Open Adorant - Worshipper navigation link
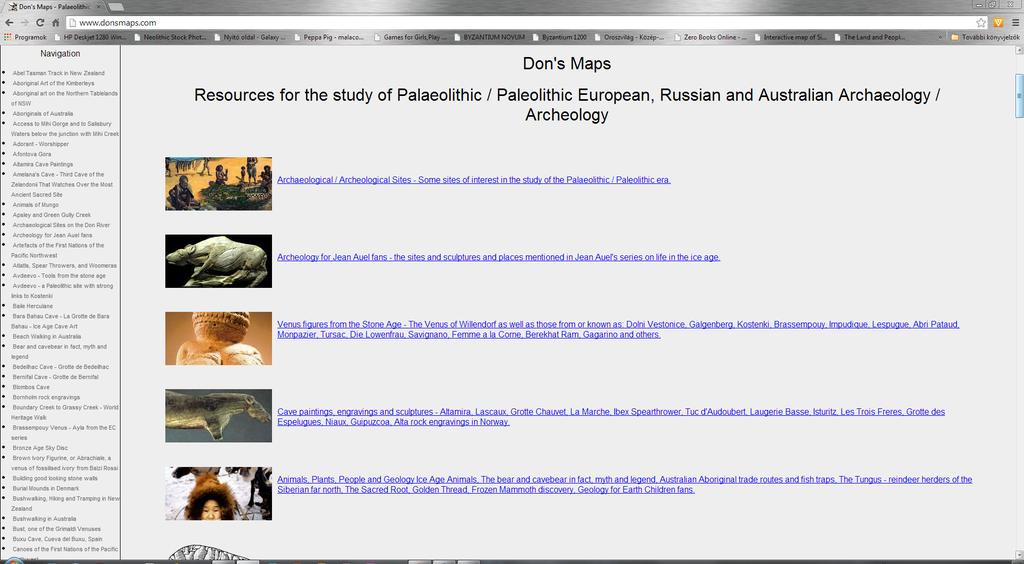The height and width of the screenshot is (564, 1024). click(x=40, y=144)
